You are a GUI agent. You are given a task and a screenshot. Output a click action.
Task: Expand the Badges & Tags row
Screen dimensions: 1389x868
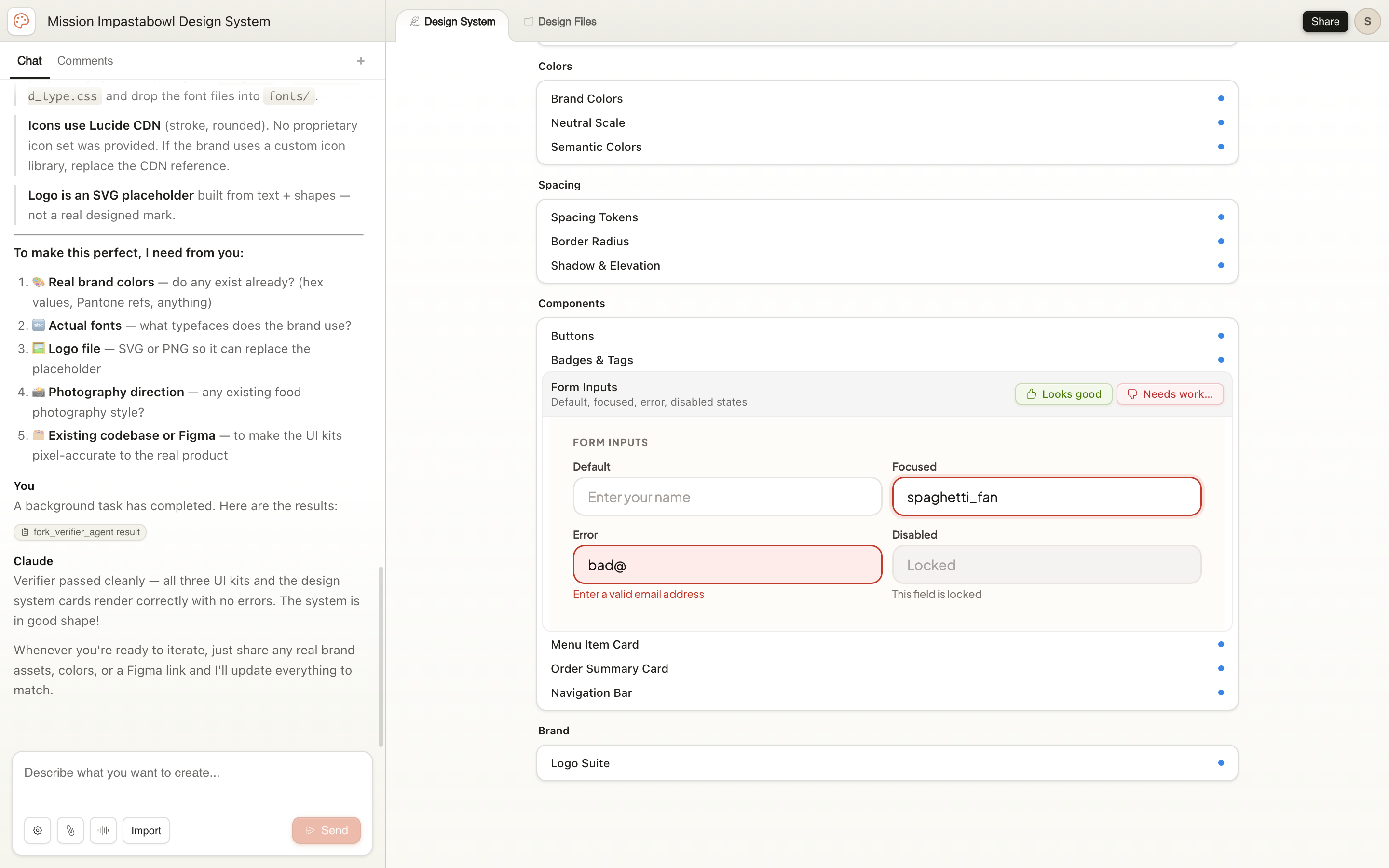(887, 360)
